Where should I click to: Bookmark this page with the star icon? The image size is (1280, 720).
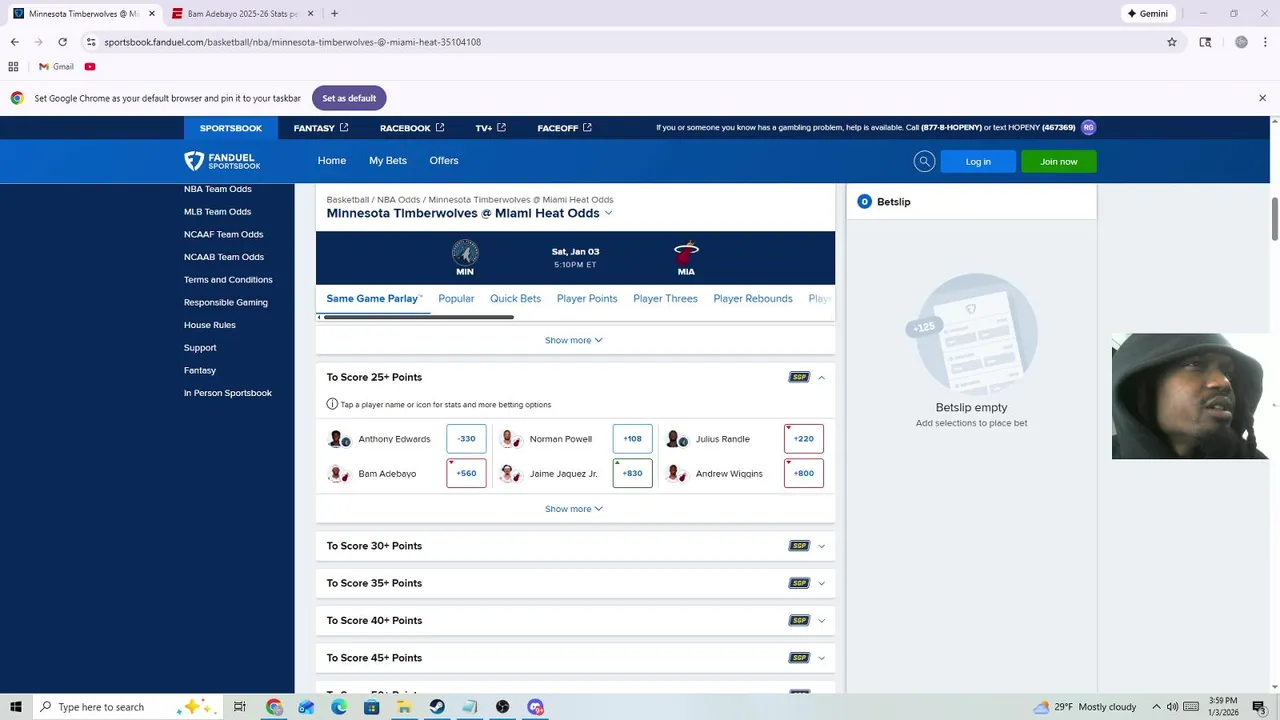(x=1172, y=42)
